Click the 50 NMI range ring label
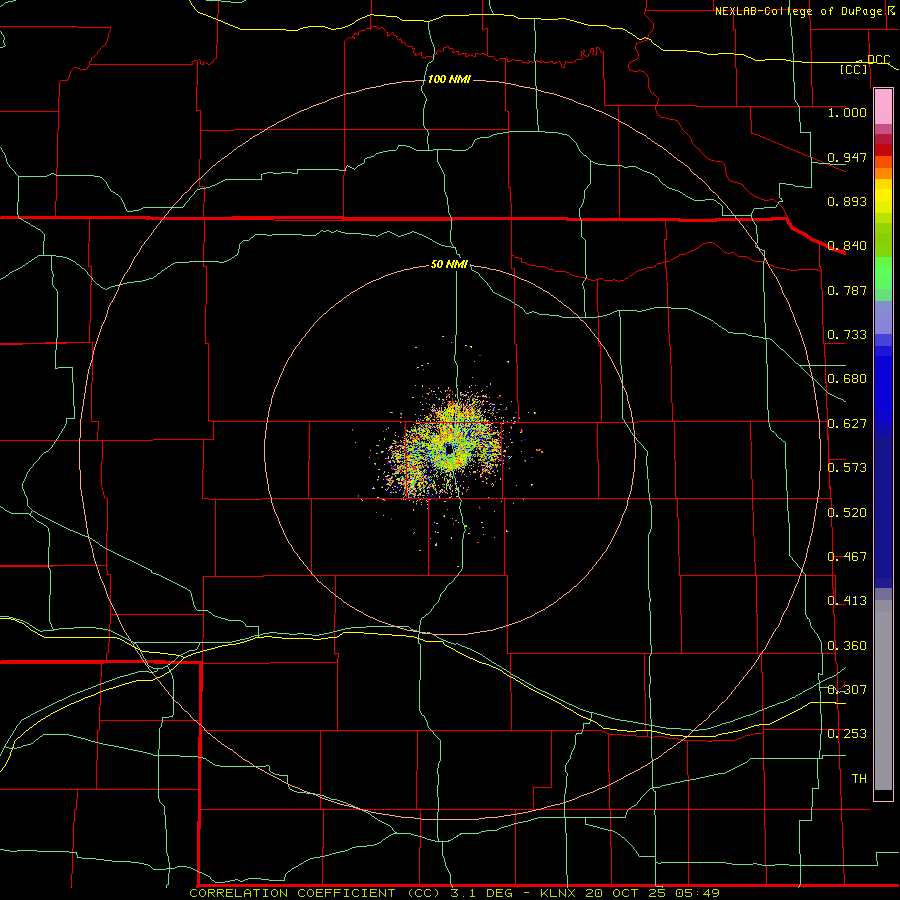 pyautogui.click(x=449, y=264)
